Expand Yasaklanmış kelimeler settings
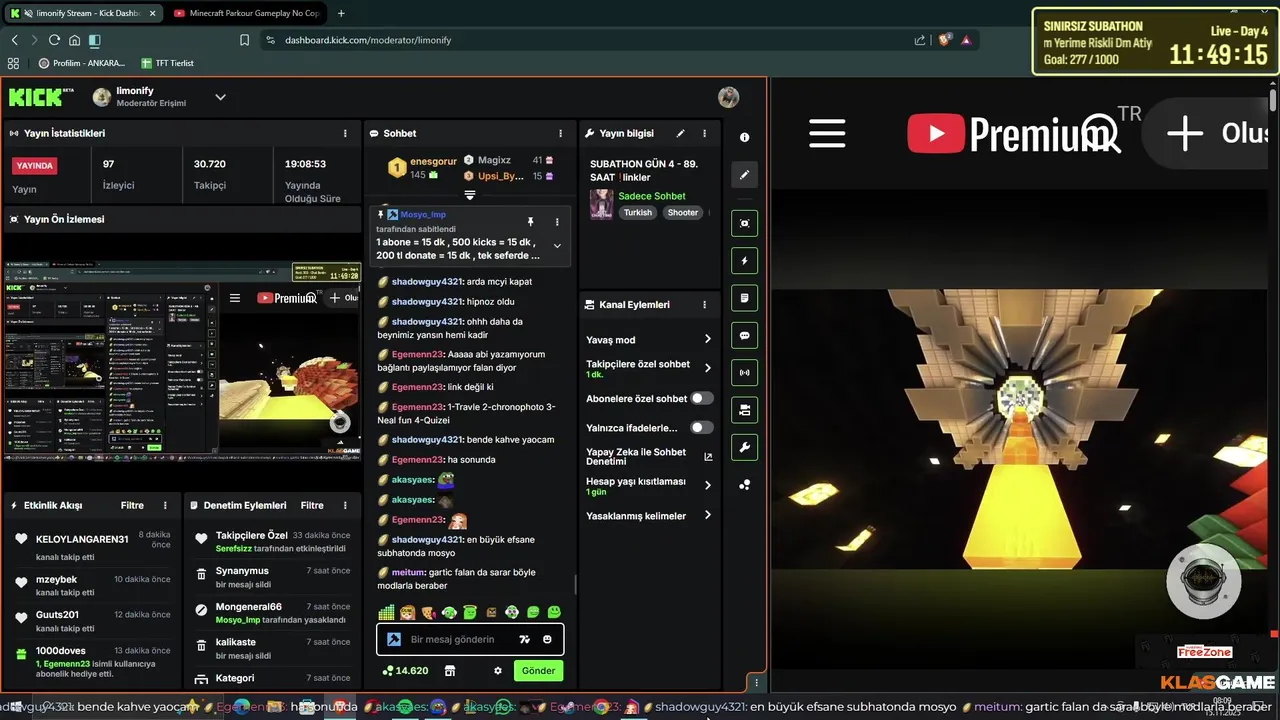Image resolution: width=1280 pixels, height=720 pixels. pos(707,516)
